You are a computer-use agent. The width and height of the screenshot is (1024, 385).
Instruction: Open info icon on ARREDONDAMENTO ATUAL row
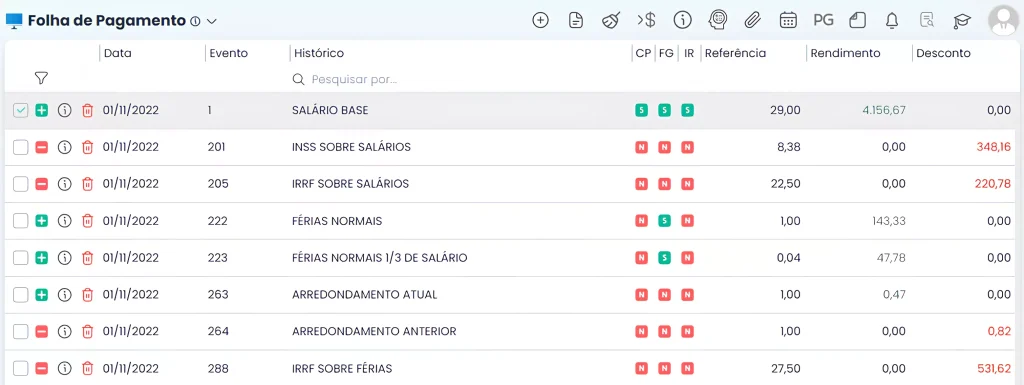pyautogui.click(x=64, y=295)
